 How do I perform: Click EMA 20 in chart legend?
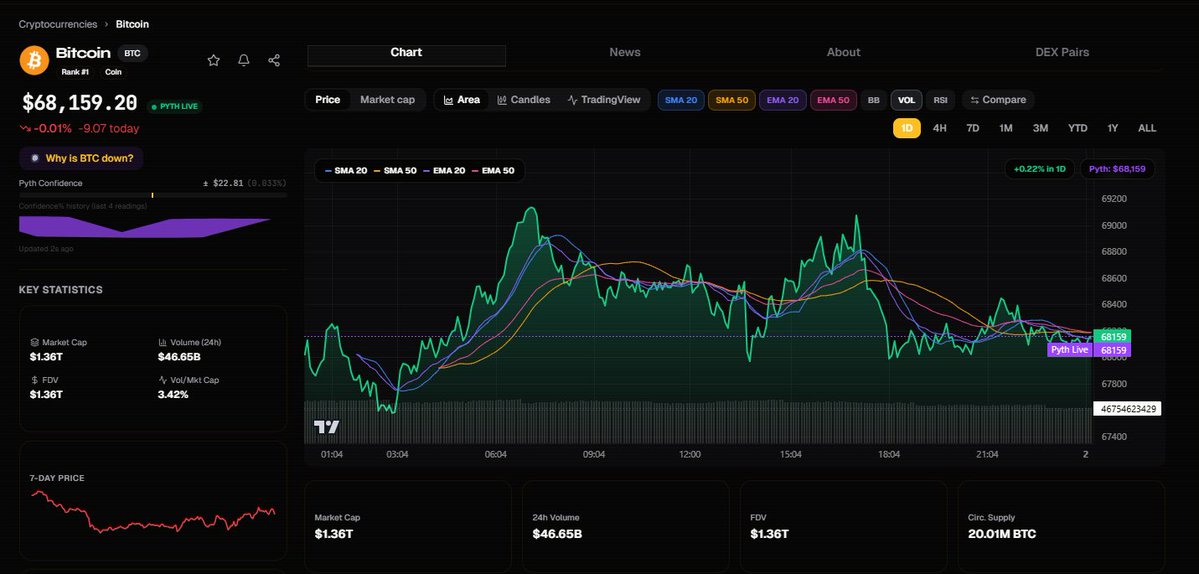(x=444, y=170)
